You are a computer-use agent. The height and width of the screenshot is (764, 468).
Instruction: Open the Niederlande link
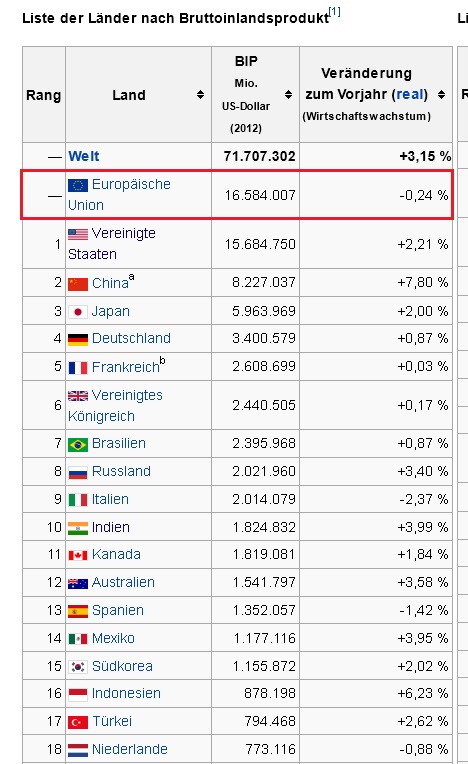[130, 749]
